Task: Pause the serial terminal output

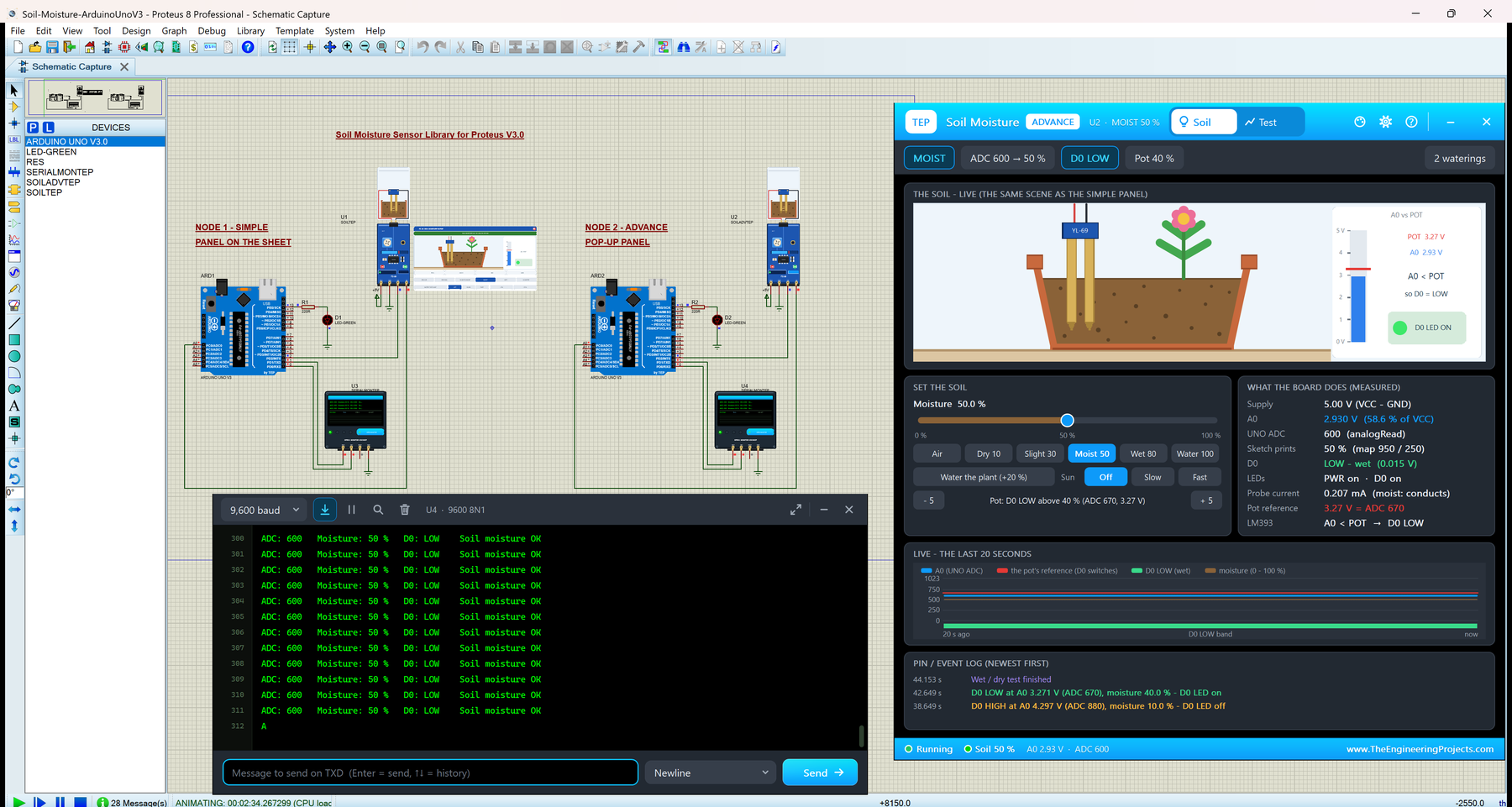Action: click(352, 510)
